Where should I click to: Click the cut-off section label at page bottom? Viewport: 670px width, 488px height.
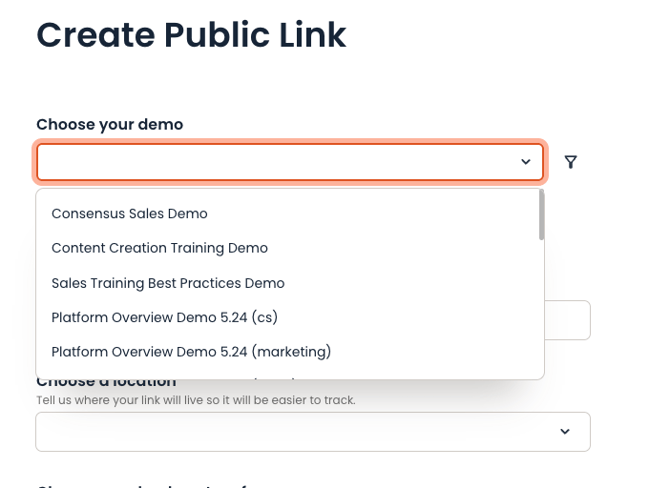pos(150,485)
